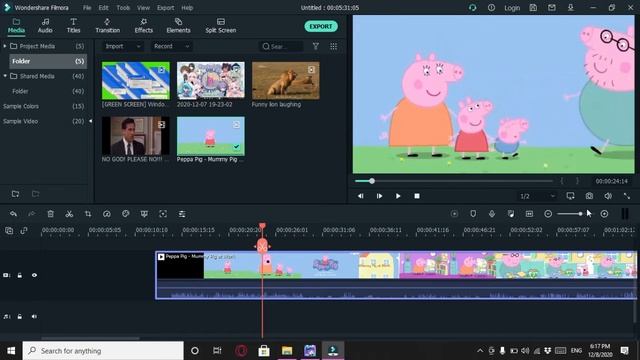640x360 pixels.
Task: Add new folder icon in media panel
Action: (x=15, y=194)
